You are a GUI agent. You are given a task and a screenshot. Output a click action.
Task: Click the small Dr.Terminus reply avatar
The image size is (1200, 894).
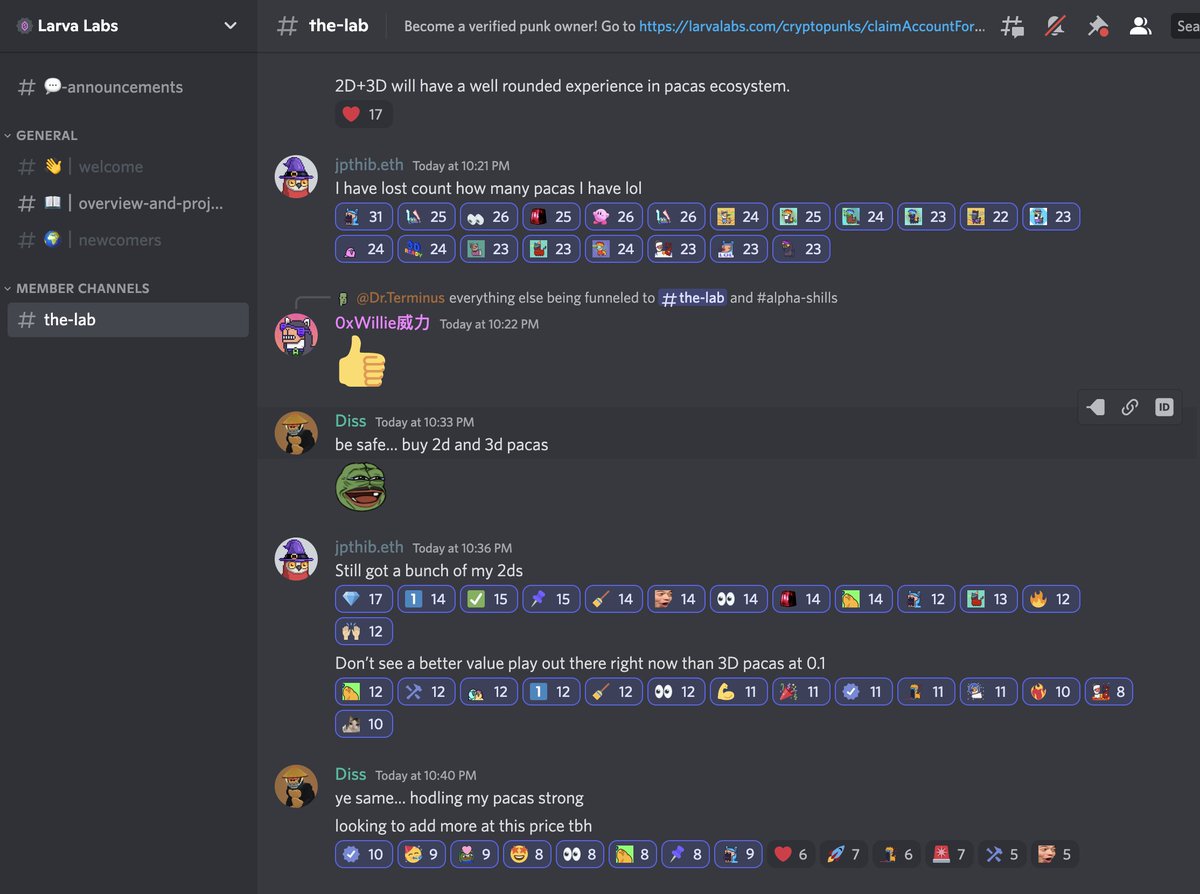tap(343, 298)
